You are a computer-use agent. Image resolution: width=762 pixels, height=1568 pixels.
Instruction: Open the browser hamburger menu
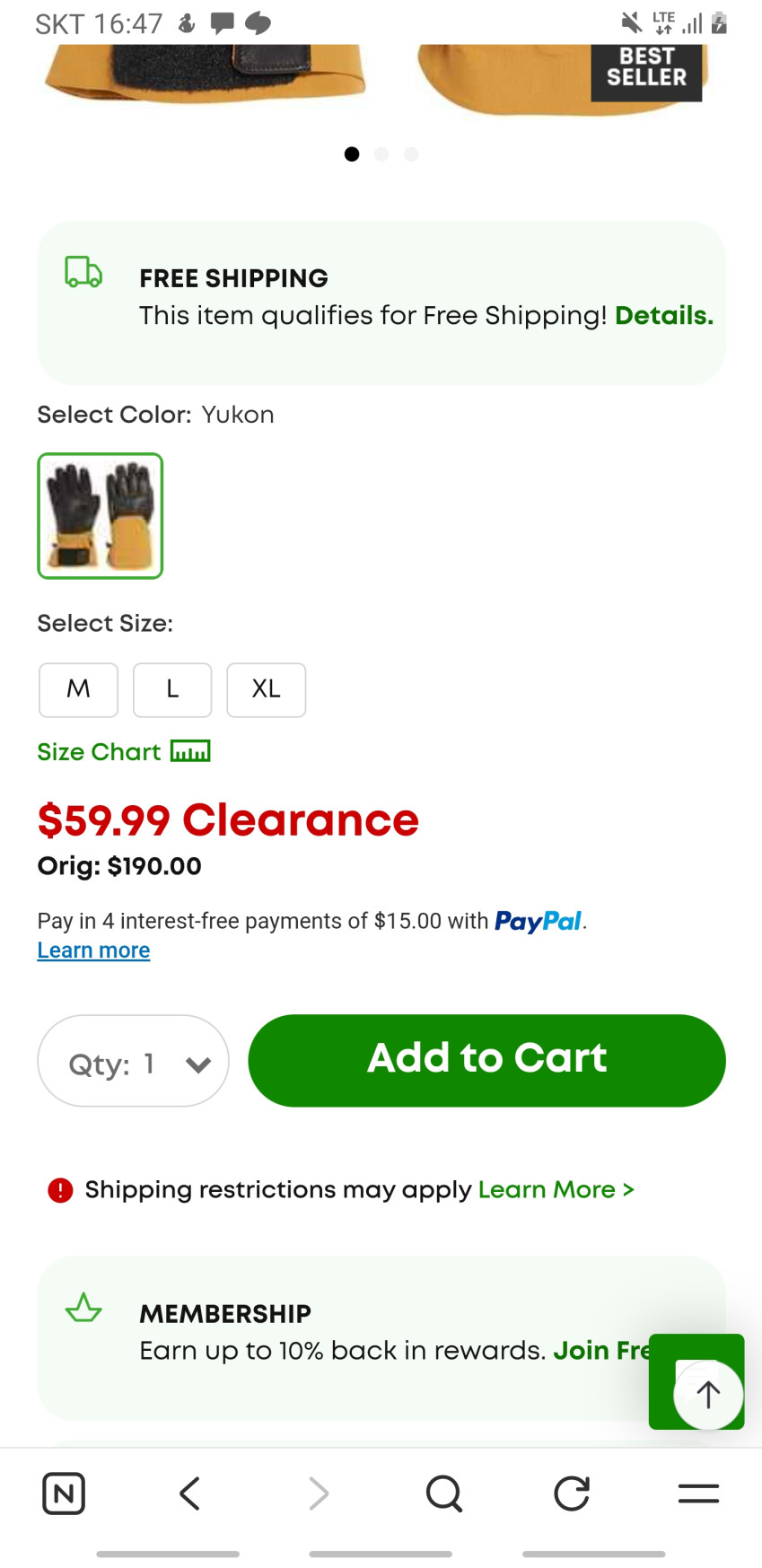[x=698, y=1494]
